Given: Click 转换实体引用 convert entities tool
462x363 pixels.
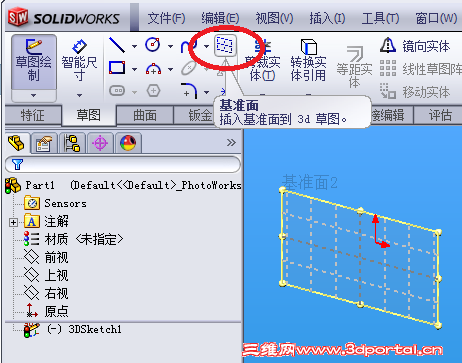Looking at the screenshot, I should (x=308, y=60).
